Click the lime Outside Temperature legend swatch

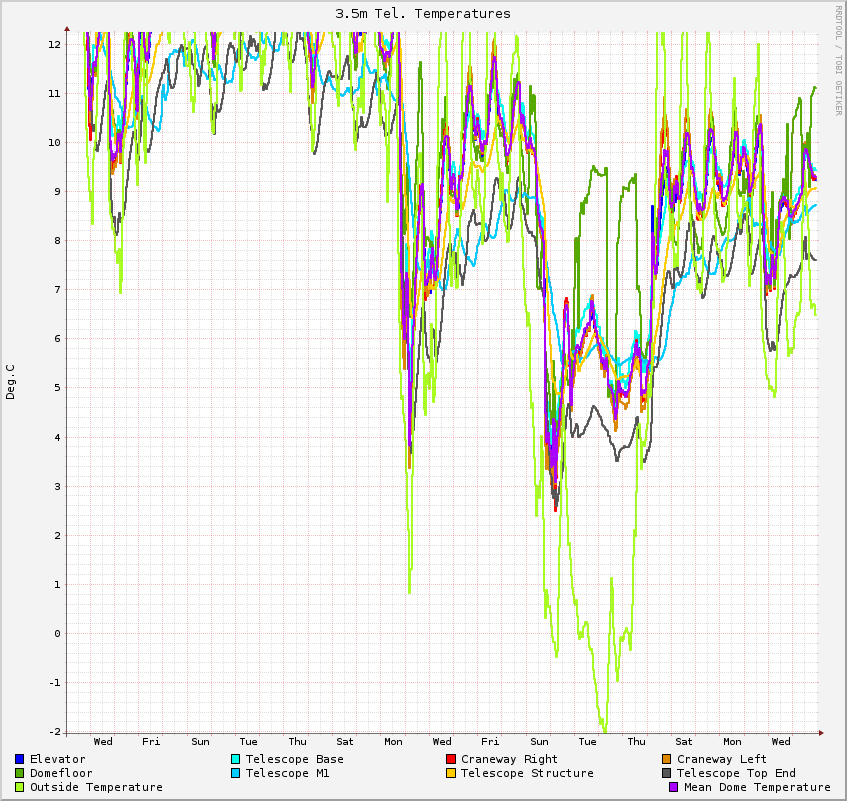point(20,787)
